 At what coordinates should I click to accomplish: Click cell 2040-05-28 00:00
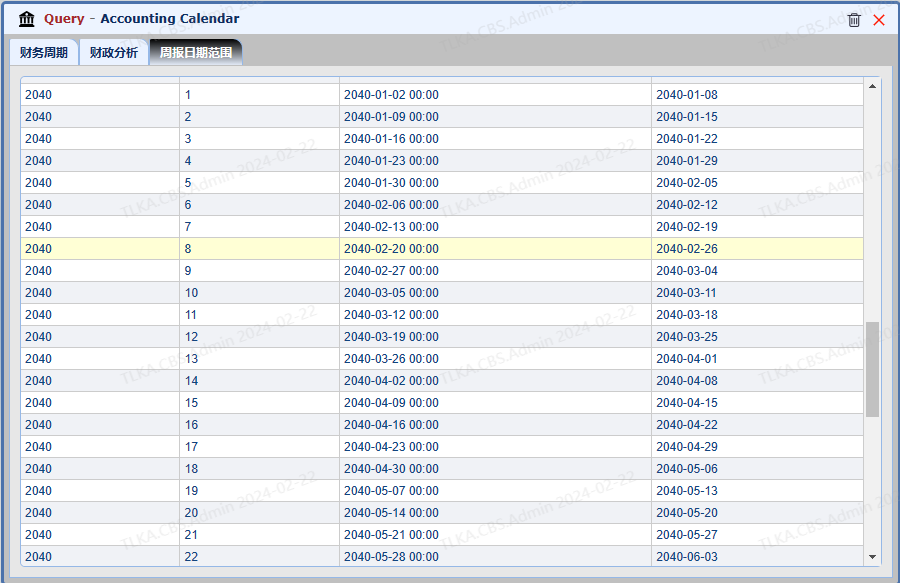tap(495, 557)
